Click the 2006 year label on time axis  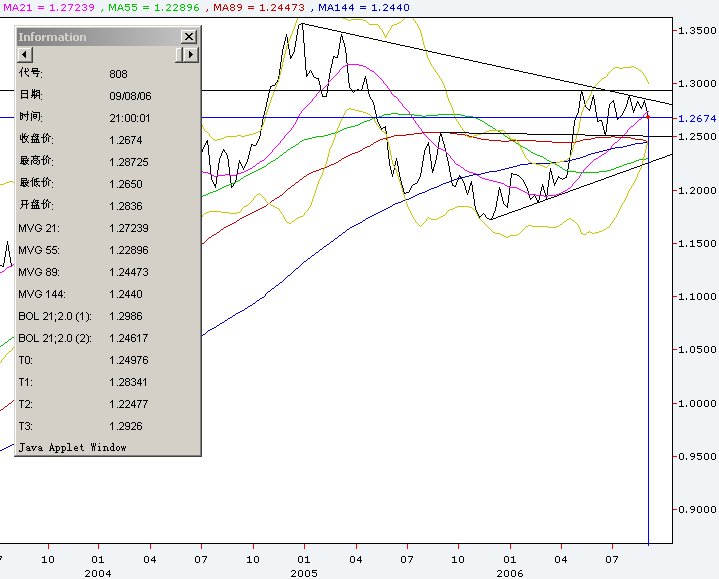[510, 573]
